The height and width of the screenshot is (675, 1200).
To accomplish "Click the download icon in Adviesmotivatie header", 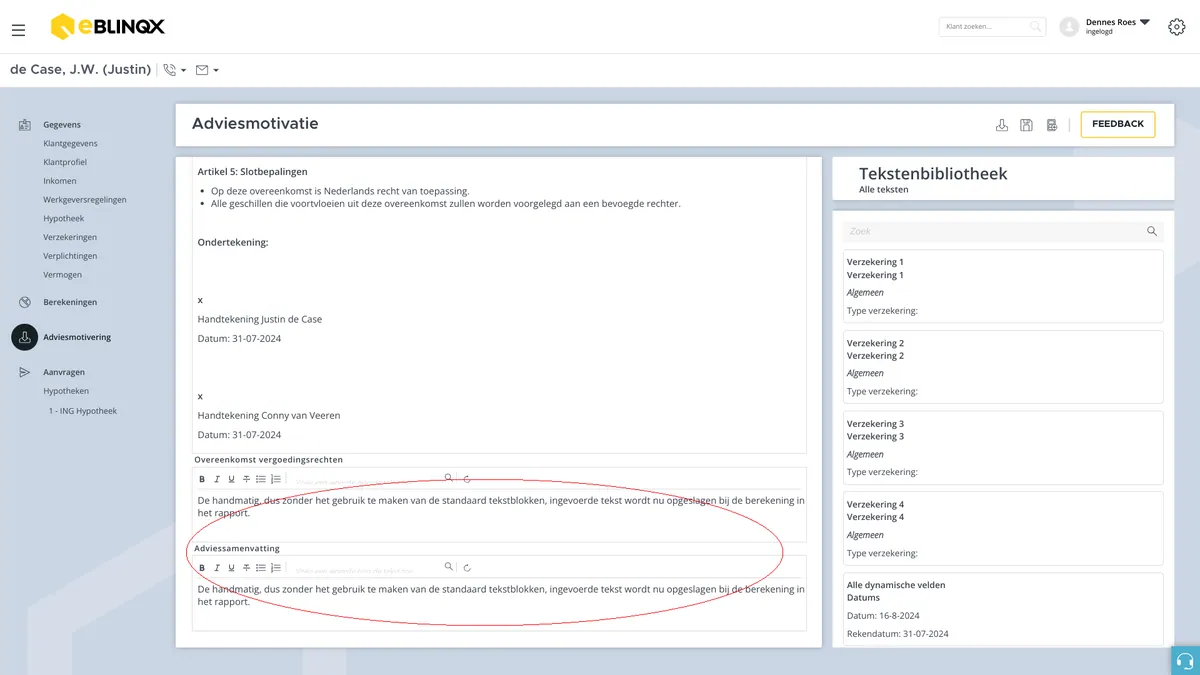I will (x=1002, y=125).
